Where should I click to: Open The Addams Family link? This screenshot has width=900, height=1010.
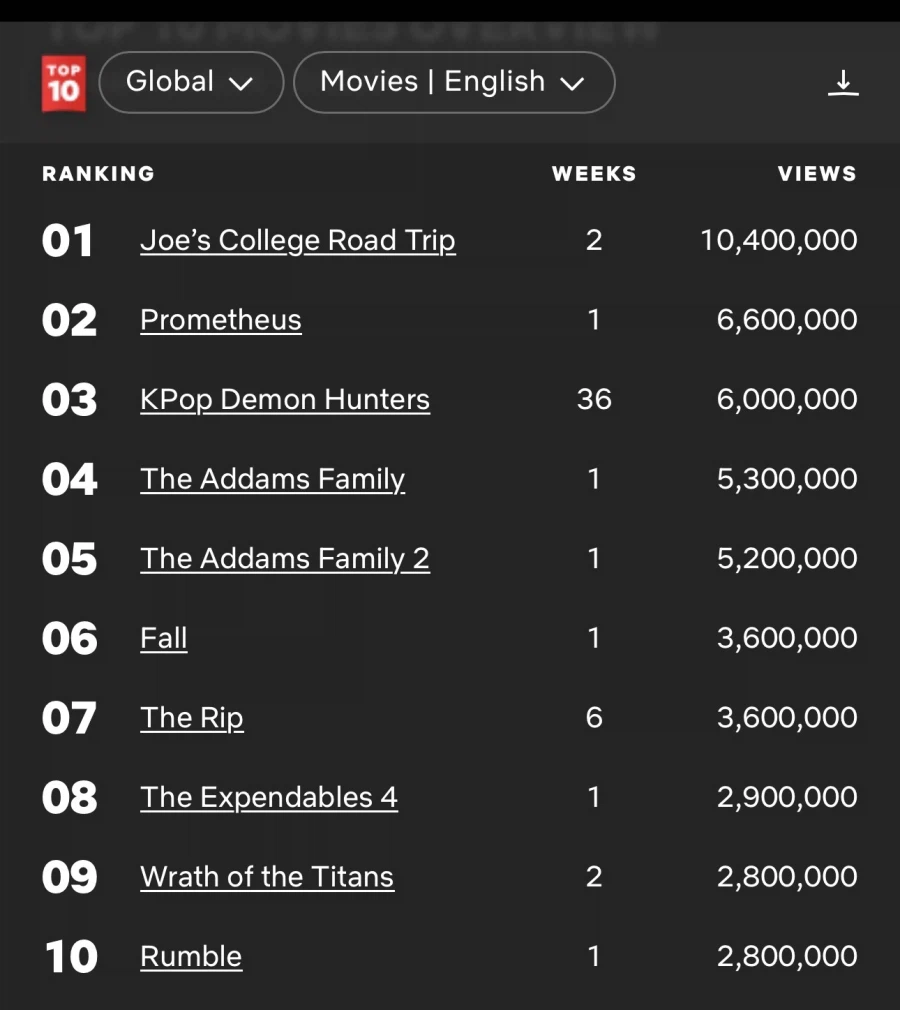[272, 479]
